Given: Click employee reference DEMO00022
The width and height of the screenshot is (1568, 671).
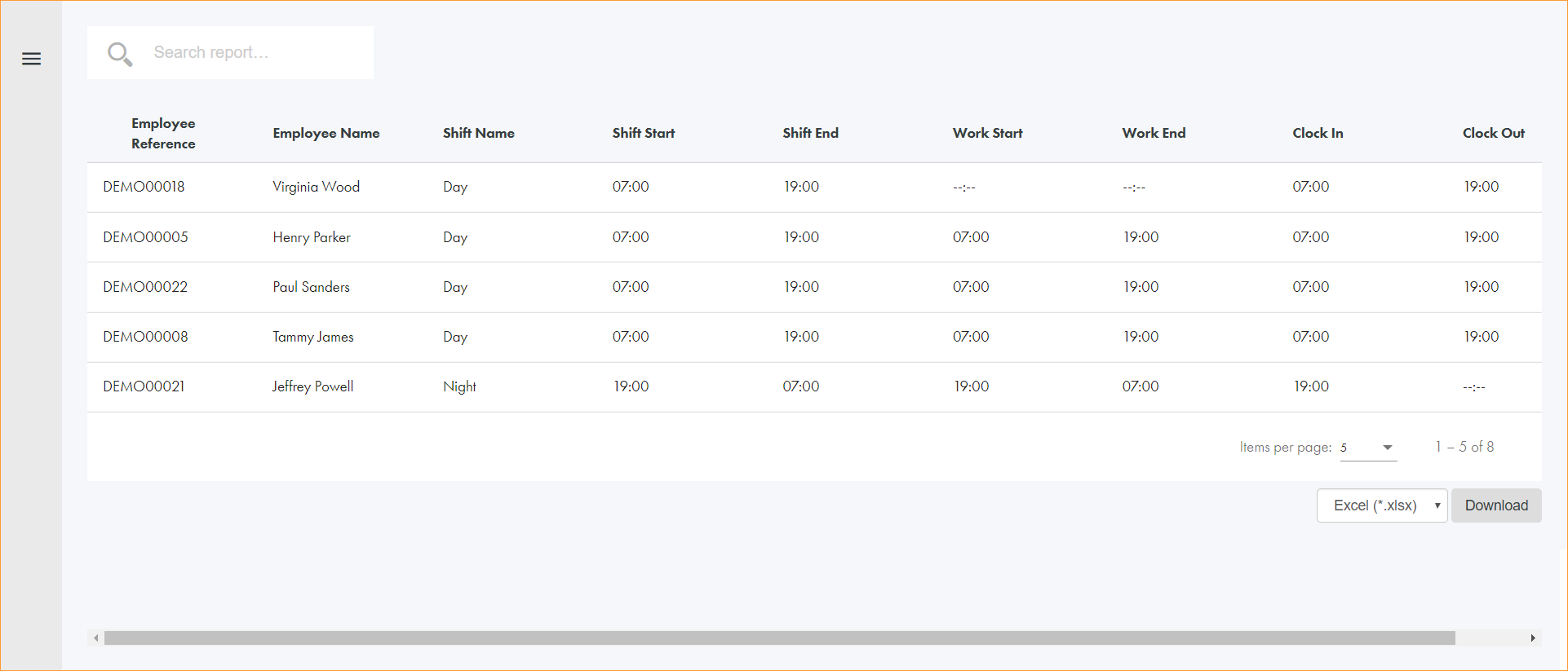Looking at the screenshot, I should click(145, 287).
